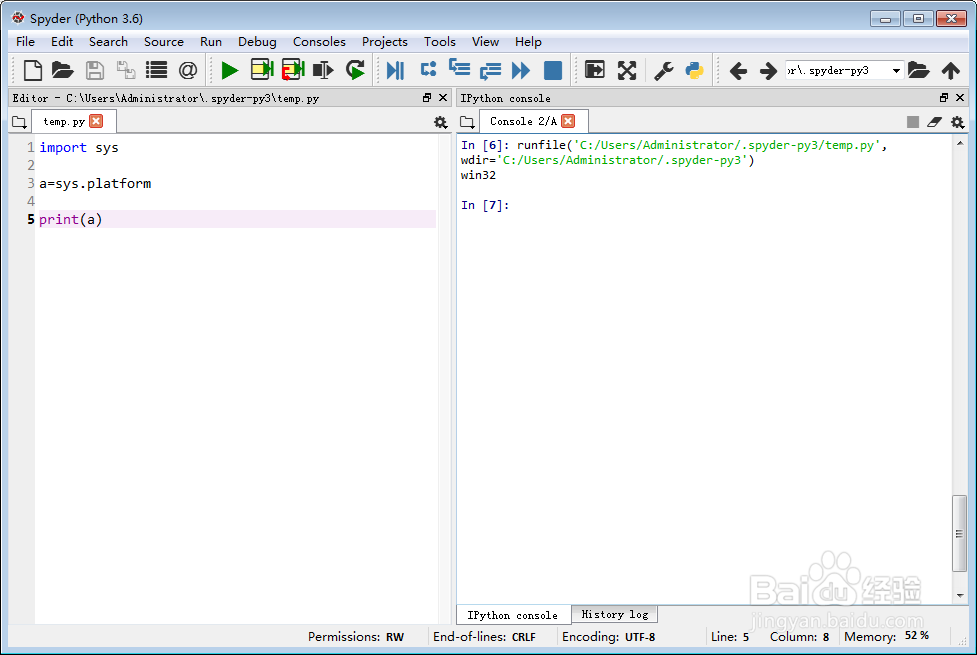The image size is (977, 655).
Task: Stop the console's current command square icon
Action: (913, 122)
